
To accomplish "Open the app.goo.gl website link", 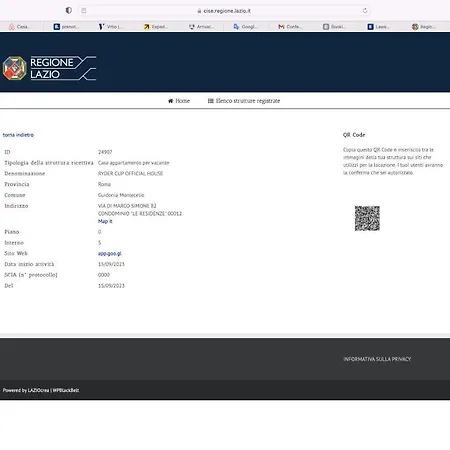I will [x=110, y=253].
